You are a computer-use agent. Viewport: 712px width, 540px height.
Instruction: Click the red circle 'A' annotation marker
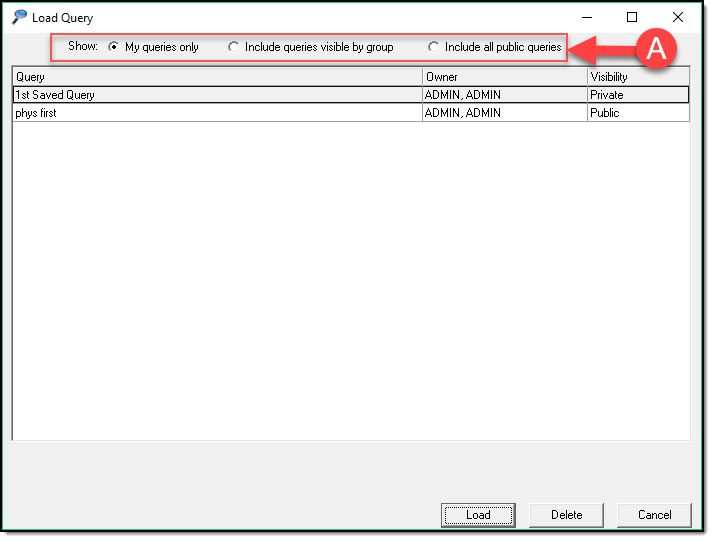(656, 49)
